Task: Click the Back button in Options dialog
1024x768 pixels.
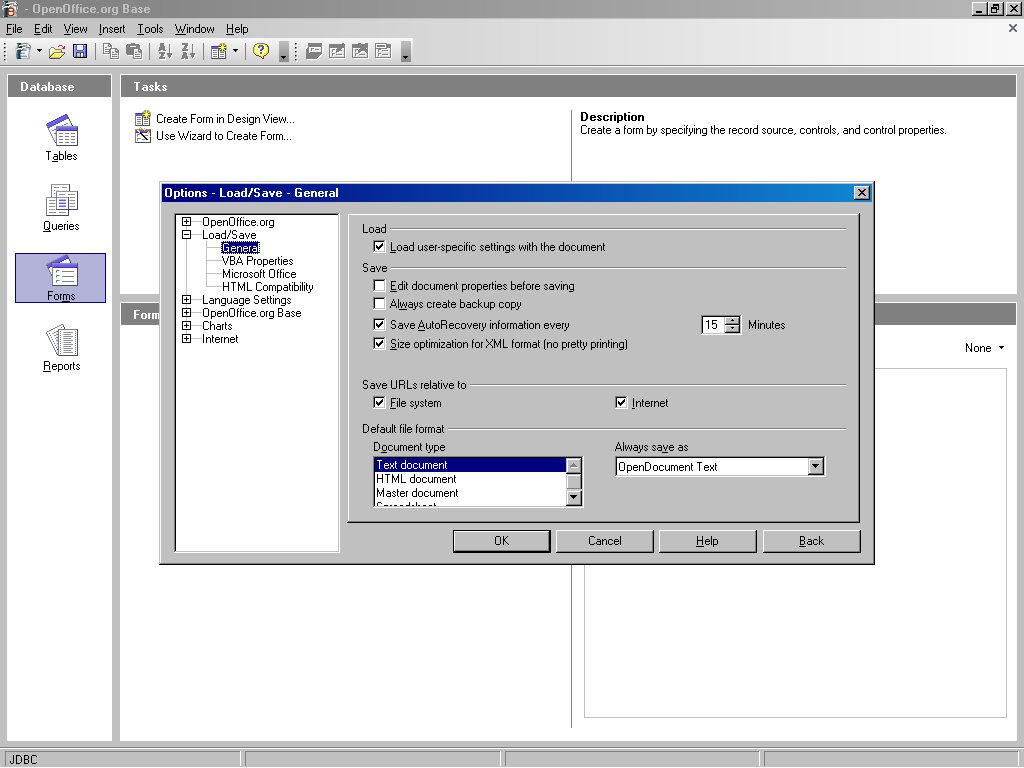Action: pos(811,541)
